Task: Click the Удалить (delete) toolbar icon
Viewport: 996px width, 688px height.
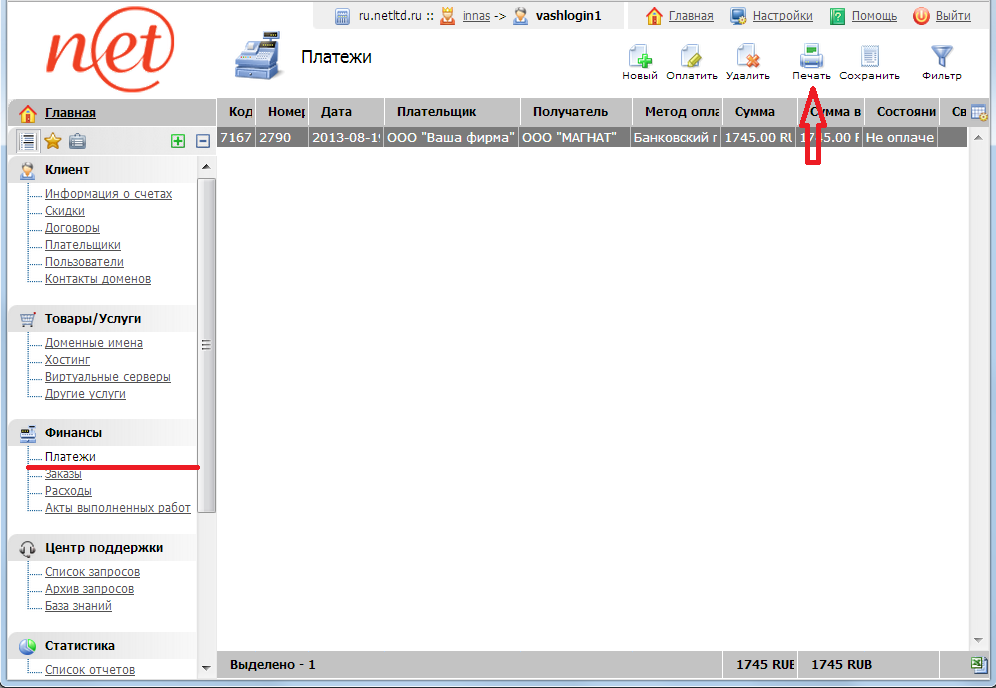Action: (747, 57)
